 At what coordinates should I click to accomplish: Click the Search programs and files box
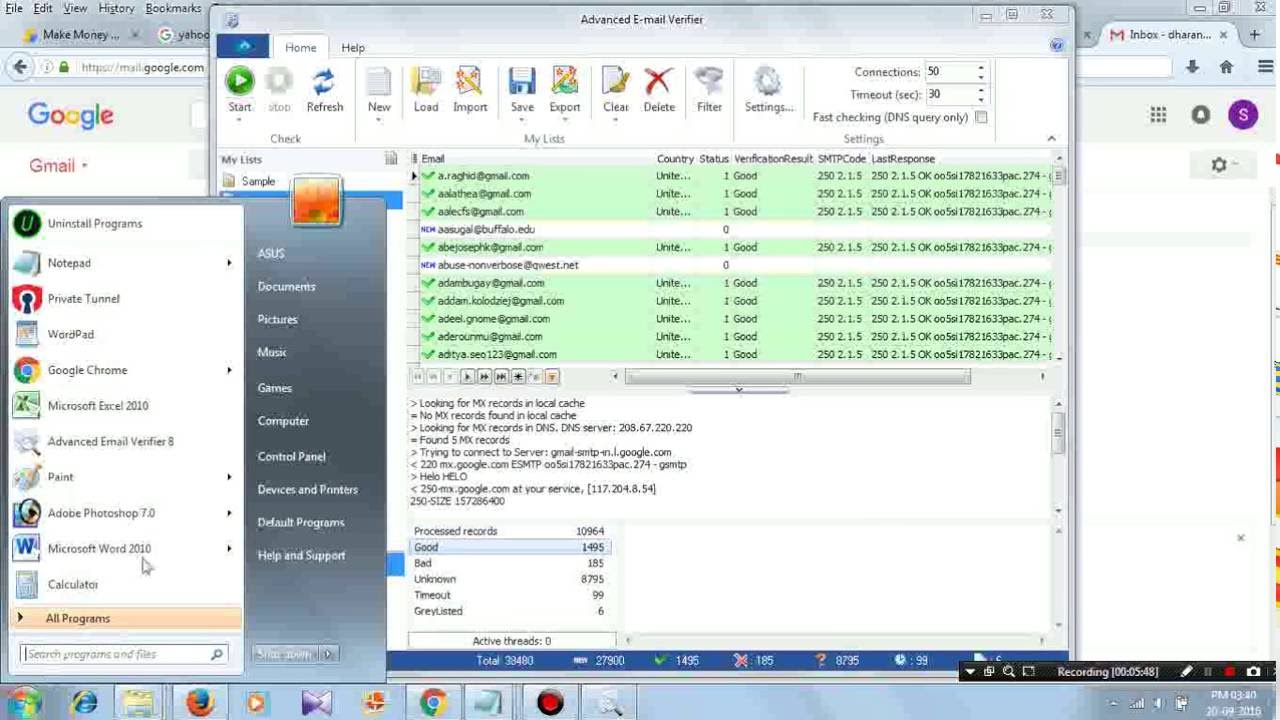[x=122, y=654]
